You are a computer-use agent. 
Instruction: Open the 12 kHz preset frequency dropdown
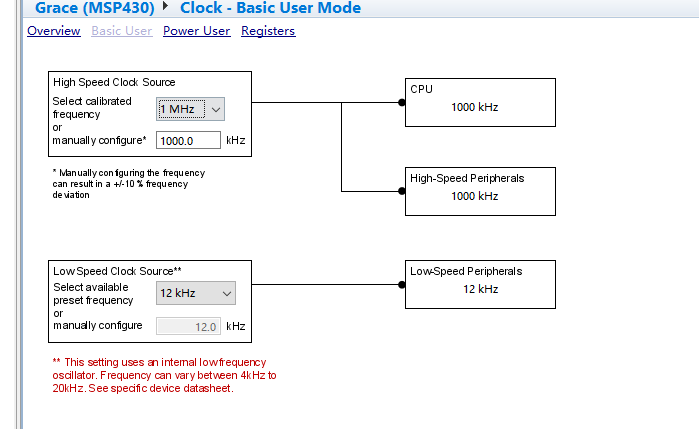(196, 293)
